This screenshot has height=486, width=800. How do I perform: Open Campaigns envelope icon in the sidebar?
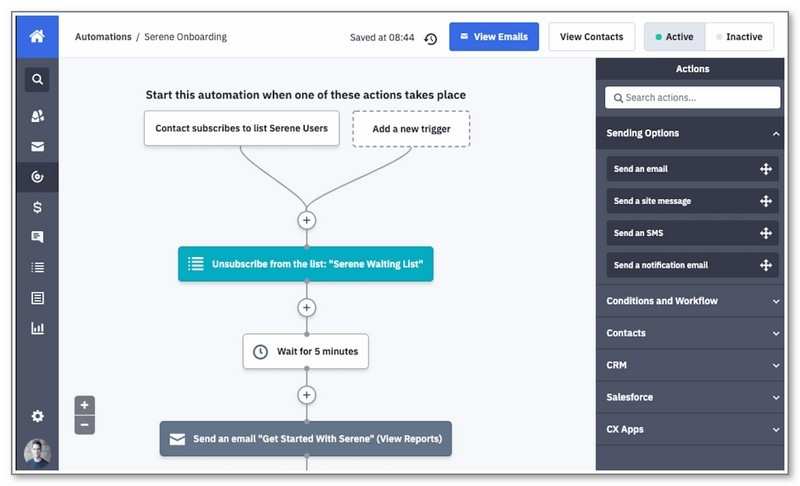point(37,147)
